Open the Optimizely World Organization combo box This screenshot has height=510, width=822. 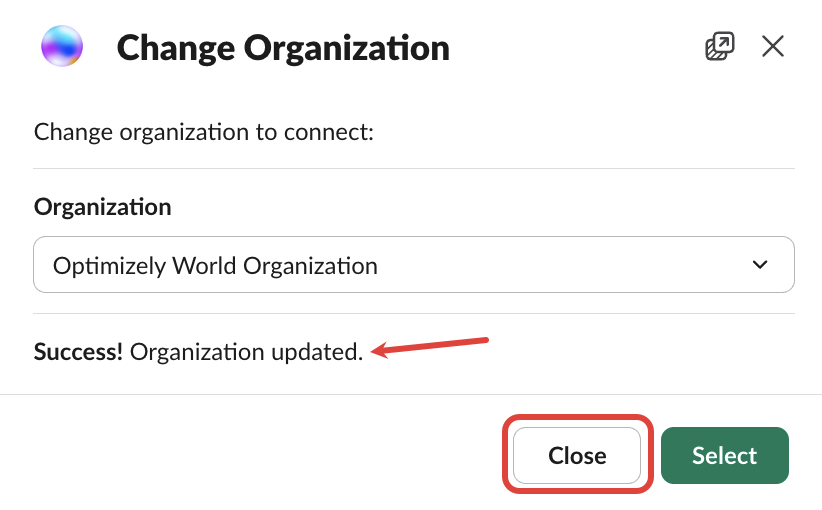point(215,265)
